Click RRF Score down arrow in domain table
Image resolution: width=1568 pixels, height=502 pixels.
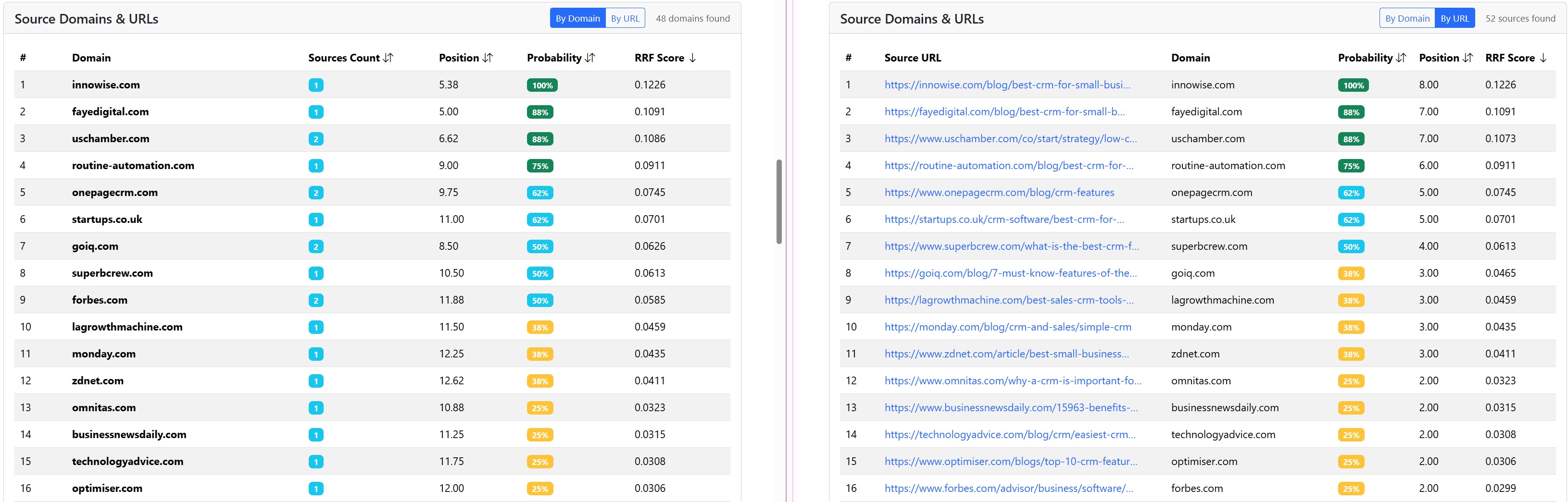point(692,58)
